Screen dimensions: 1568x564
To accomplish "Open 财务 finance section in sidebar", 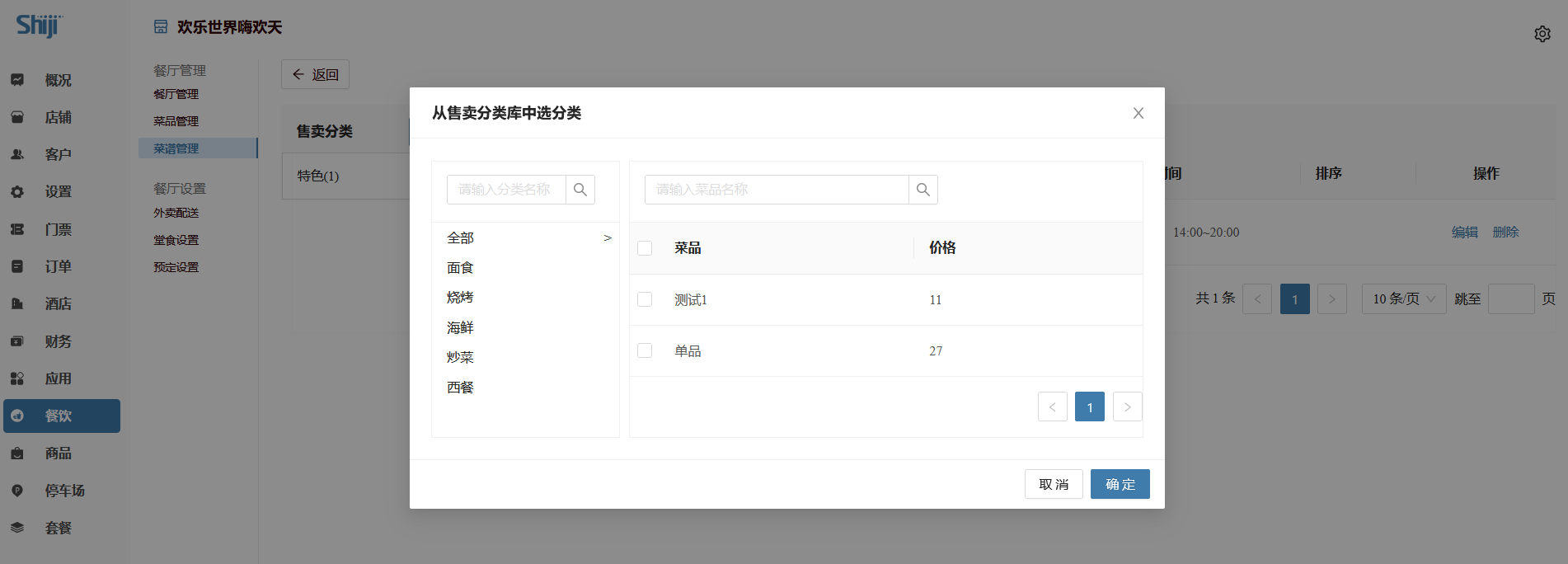I will pos(58,341).
